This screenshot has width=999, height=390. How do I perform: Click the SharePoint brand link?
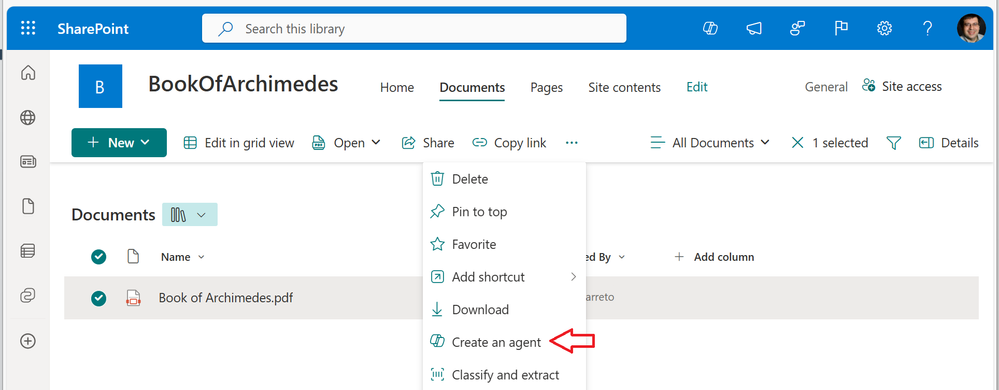(93, 29)
